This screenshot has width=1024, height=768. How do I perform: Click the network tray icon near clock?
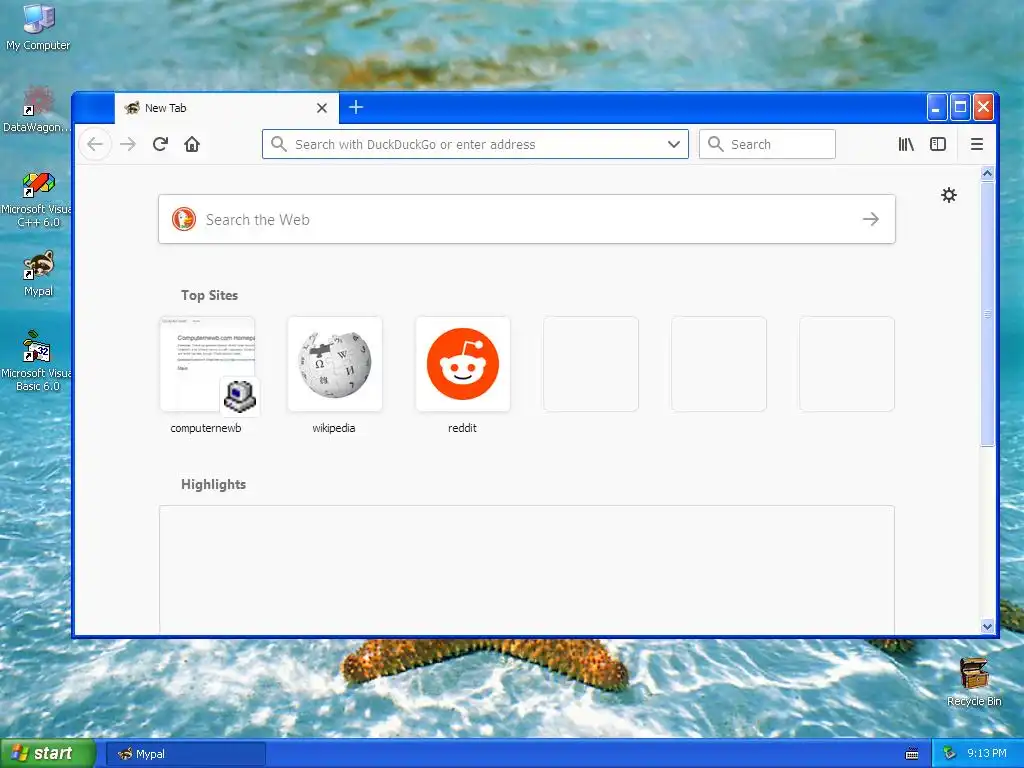coord(950,754)
